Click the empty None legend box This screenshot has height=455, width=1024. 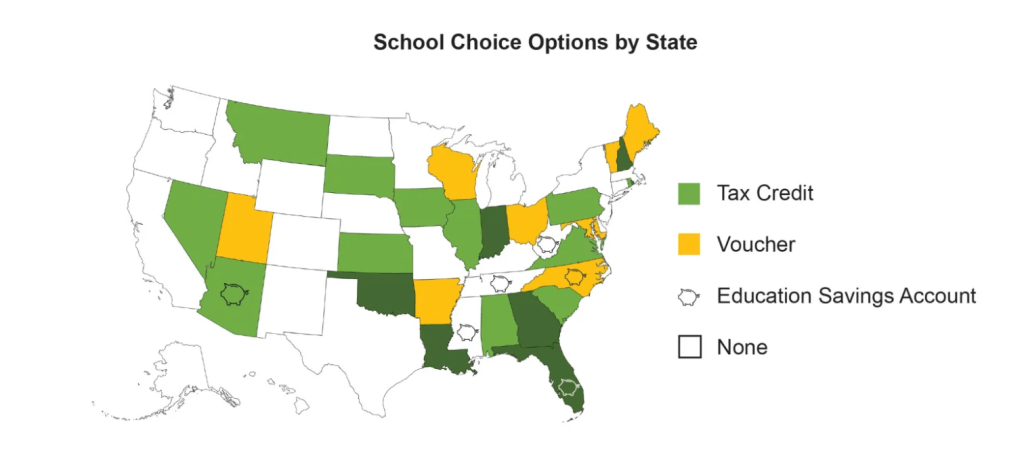689,347
